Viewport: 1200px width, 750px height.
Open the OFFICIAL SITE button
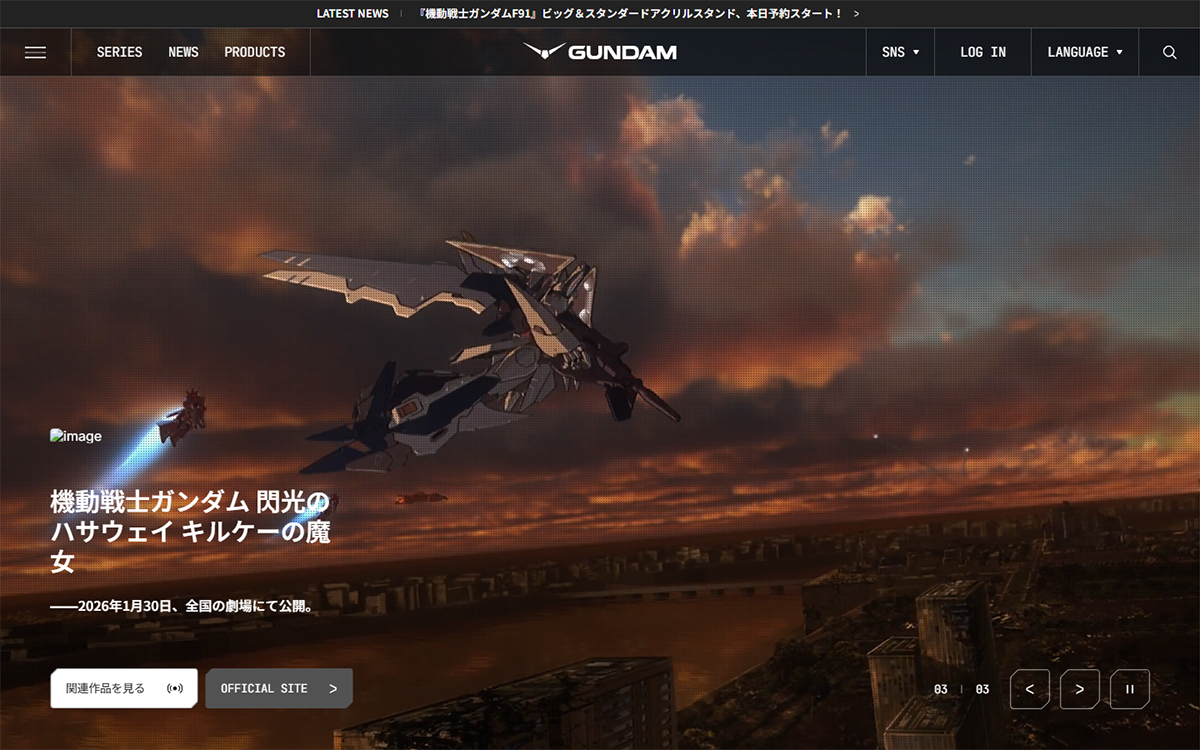click(279, 688)
